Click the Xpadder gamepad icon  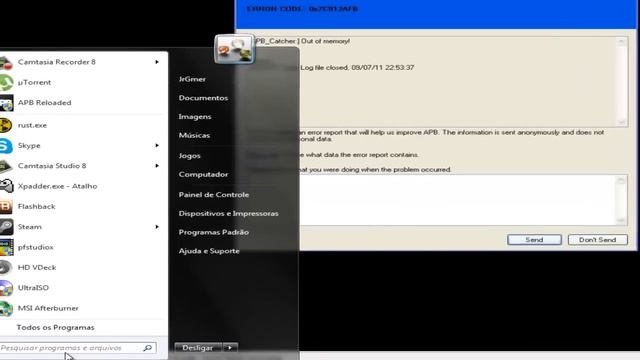point(6,187)
